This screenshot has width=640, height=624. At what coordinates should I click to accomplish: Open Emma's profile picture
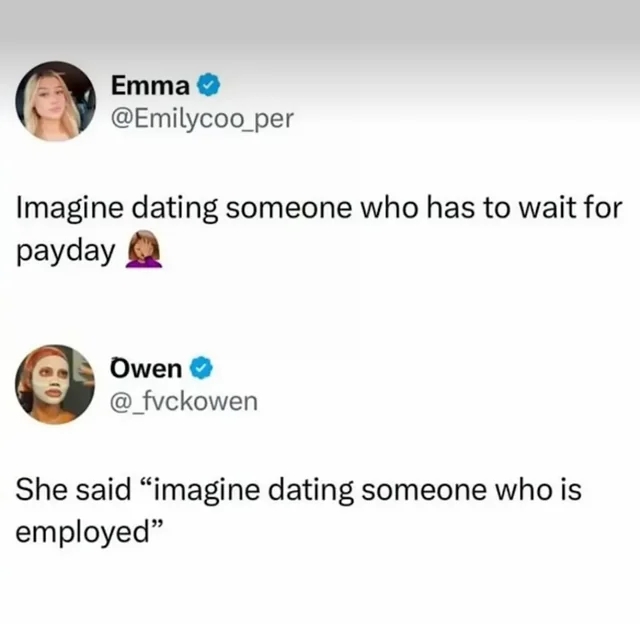pyautogui.click(x=55, y=101)
